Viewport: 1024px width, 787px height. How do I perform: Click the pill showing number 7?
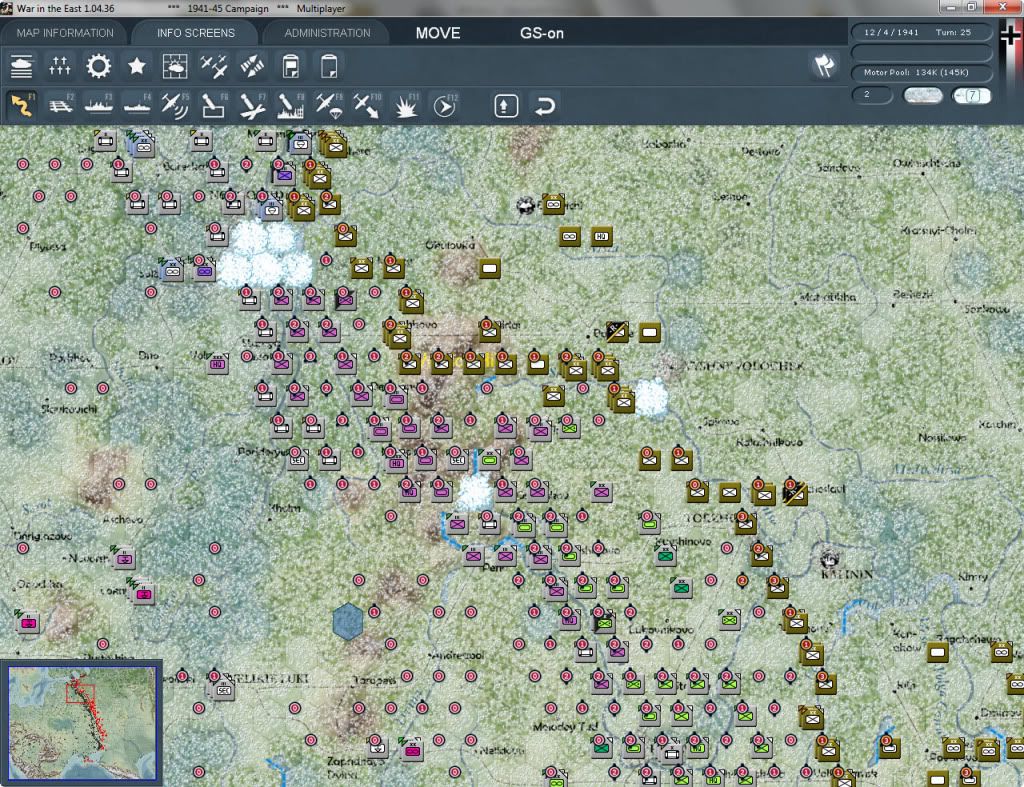point(972,95)
